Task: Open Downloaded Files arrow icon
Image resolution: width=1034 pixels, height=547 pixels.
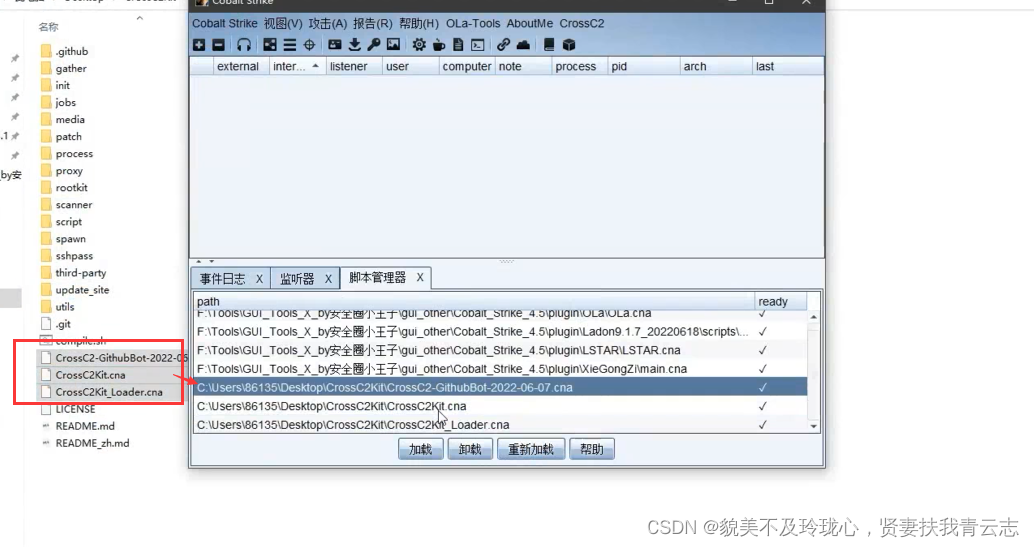Action: [355, 45]
